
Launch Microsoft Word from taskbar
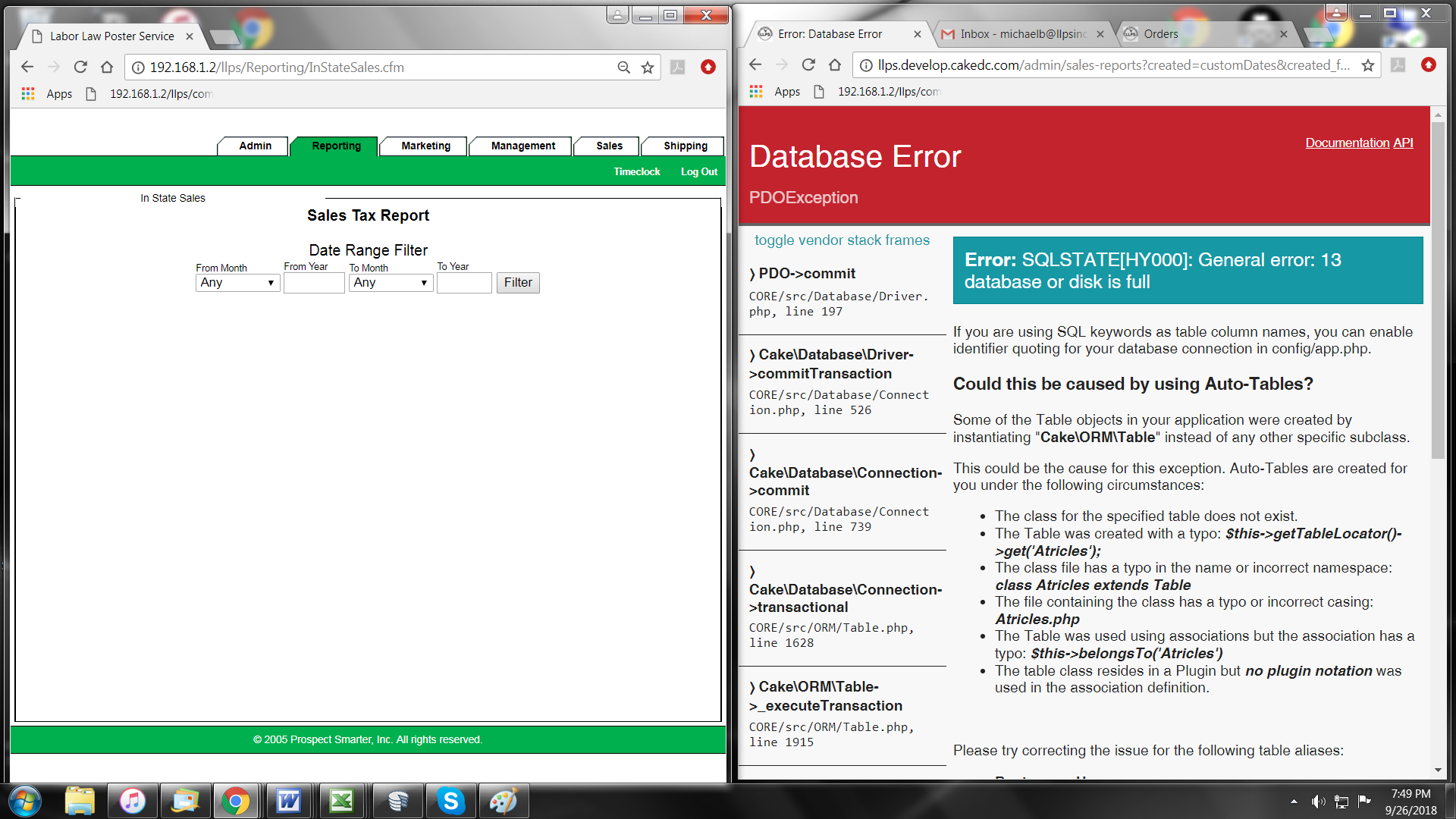(x=288, y=801)
